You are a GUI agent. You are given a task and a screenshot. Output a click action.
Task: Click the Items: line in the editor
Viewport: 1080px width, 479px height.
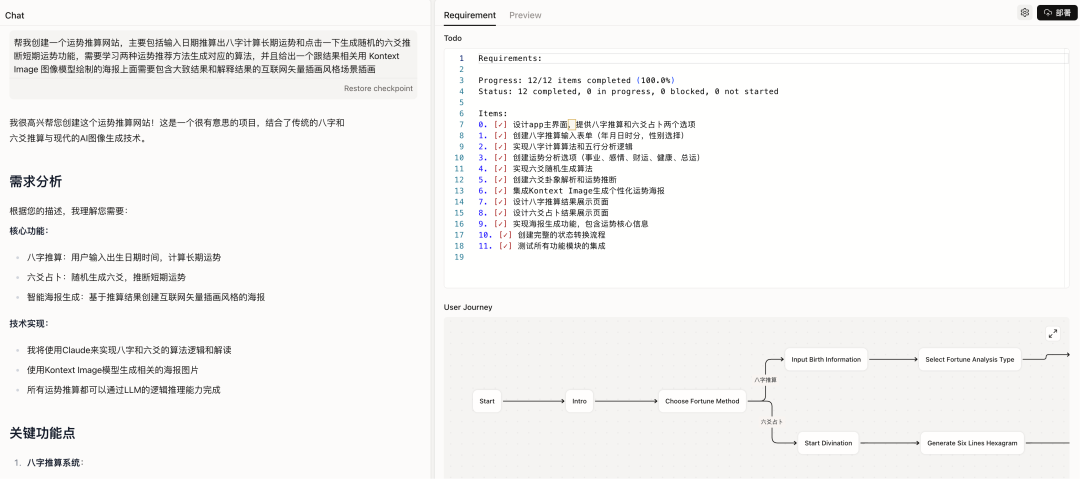[493, 114]
